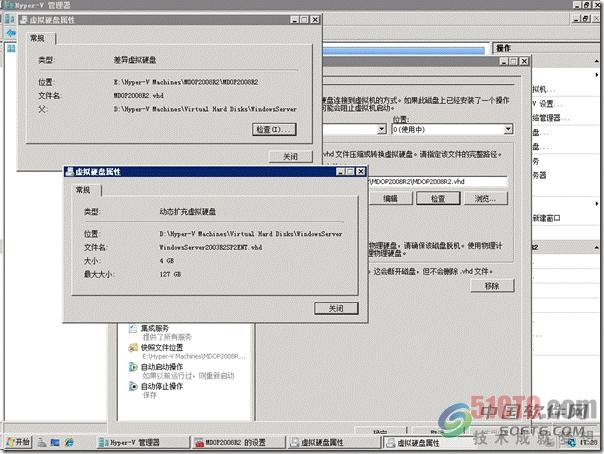Image resolution: width=604 pixels, height=454 pixels.
Task: Click the Hyper-V tree node icon at left
Action: pos(11,48)
